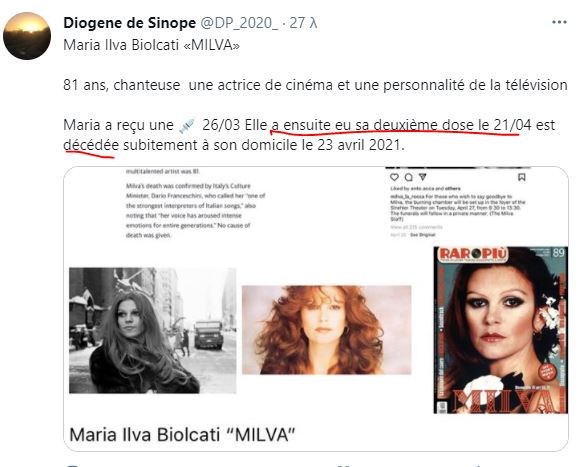The height and width of the screenshot is (467, 581).
Task: Click the bookmark icon in embedded post
Action: point(521,177)
